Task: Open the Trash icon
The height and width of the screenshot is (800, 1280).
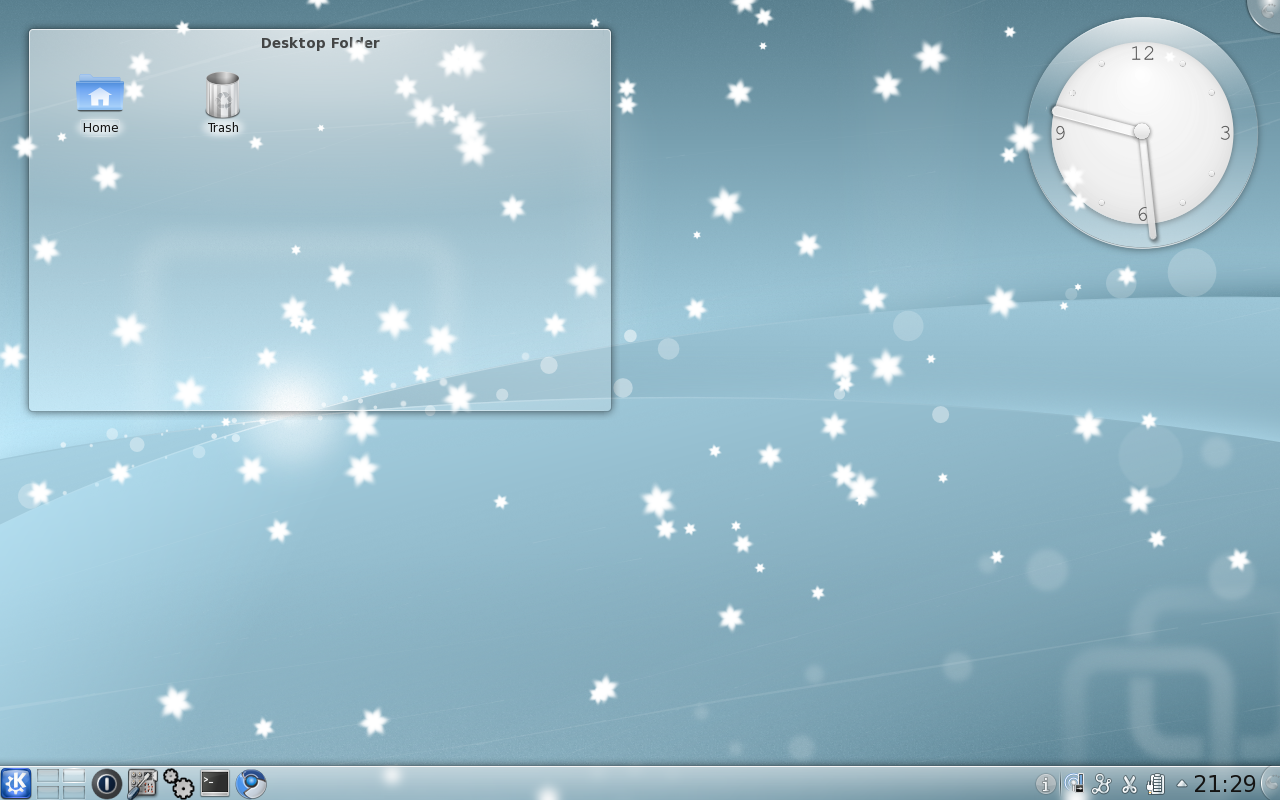Action: 222,96
